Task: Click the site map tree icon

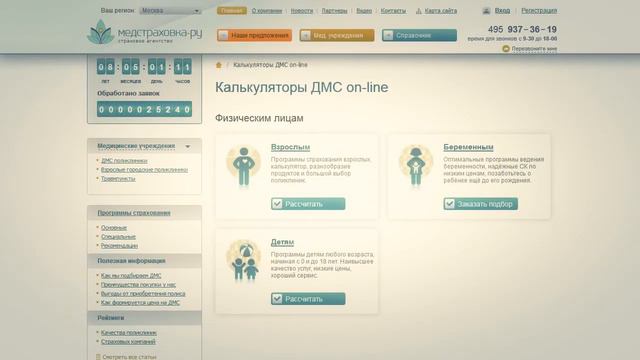Action: [418, 11]
